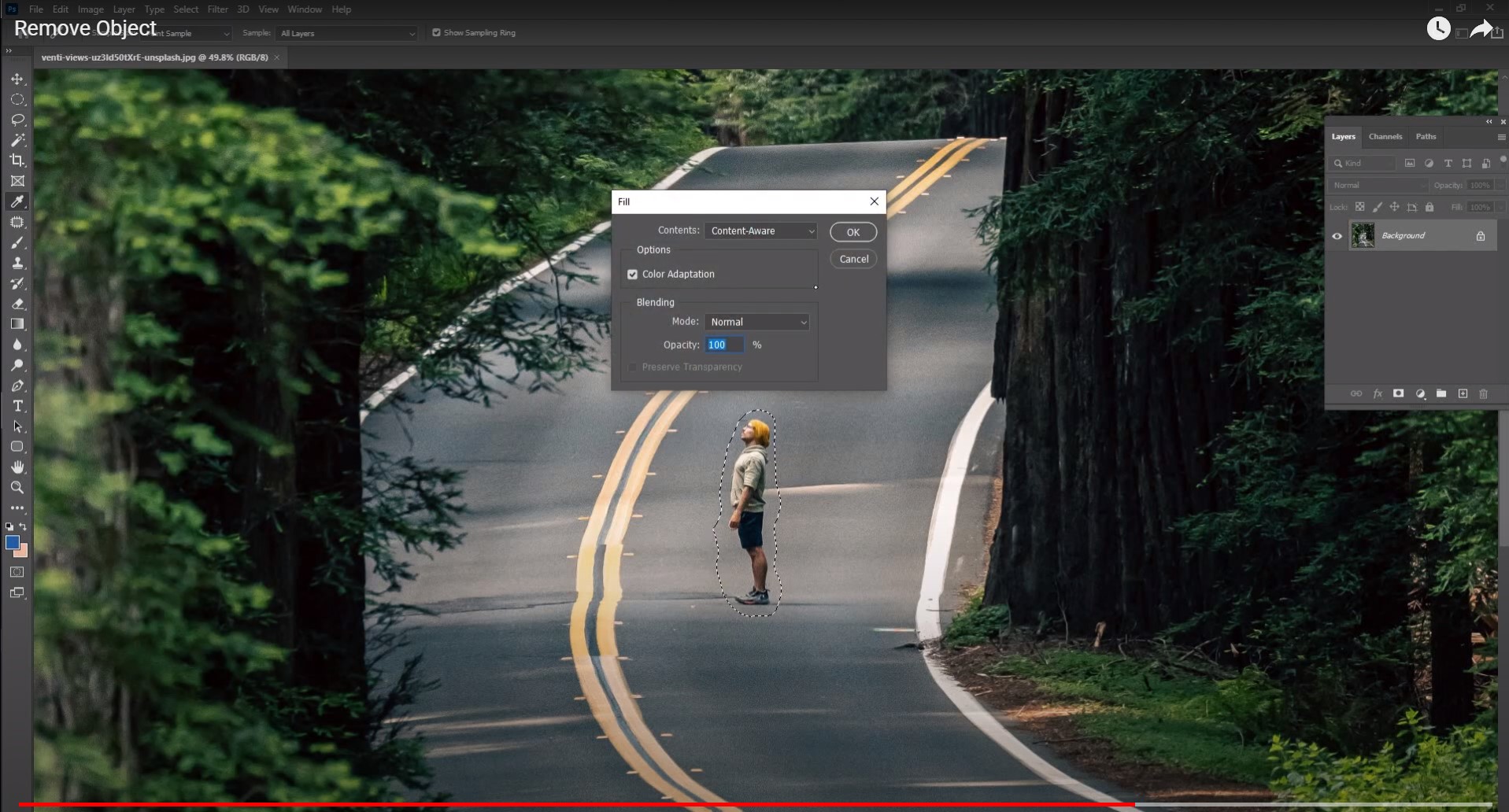
Task: Click the delete layer trash icon
Action: click(x=1484, y=393)
